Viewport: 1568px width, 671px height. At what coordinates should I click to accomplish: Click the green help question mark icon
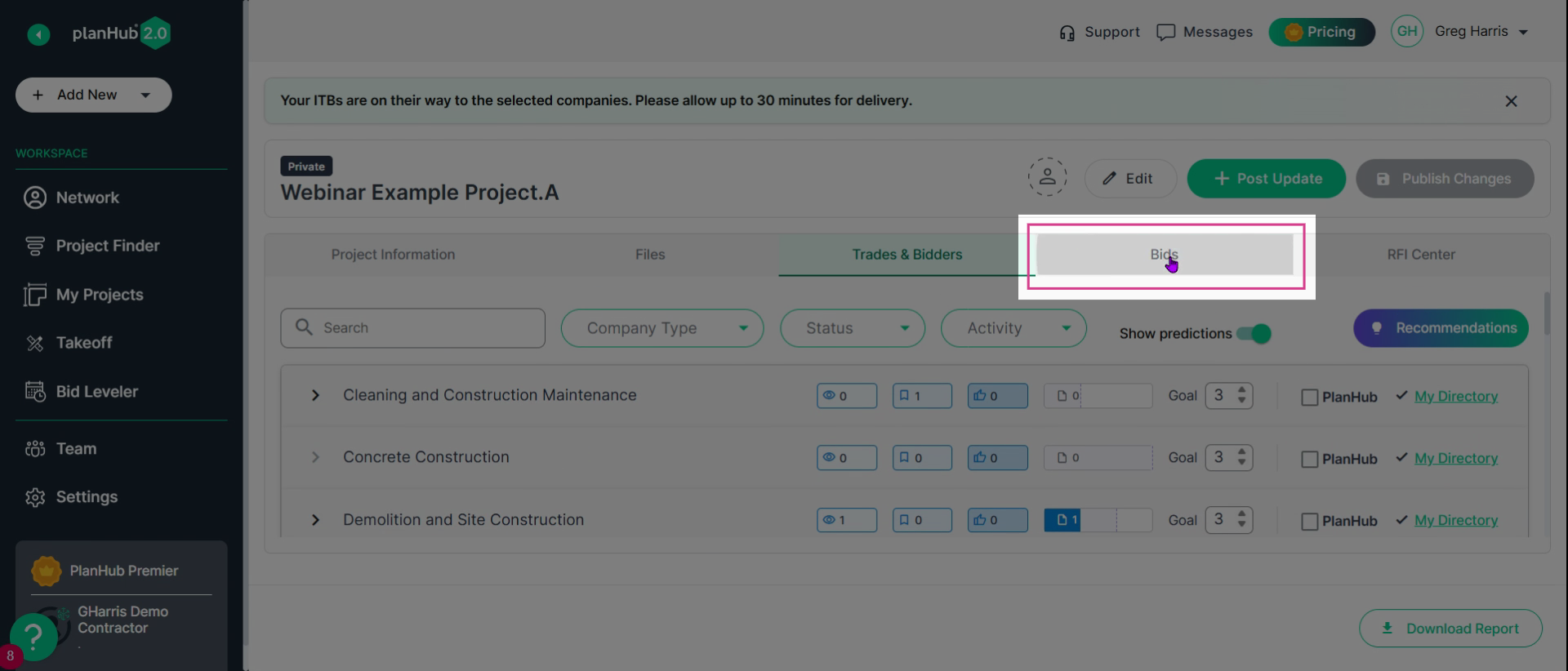[33, 636]
